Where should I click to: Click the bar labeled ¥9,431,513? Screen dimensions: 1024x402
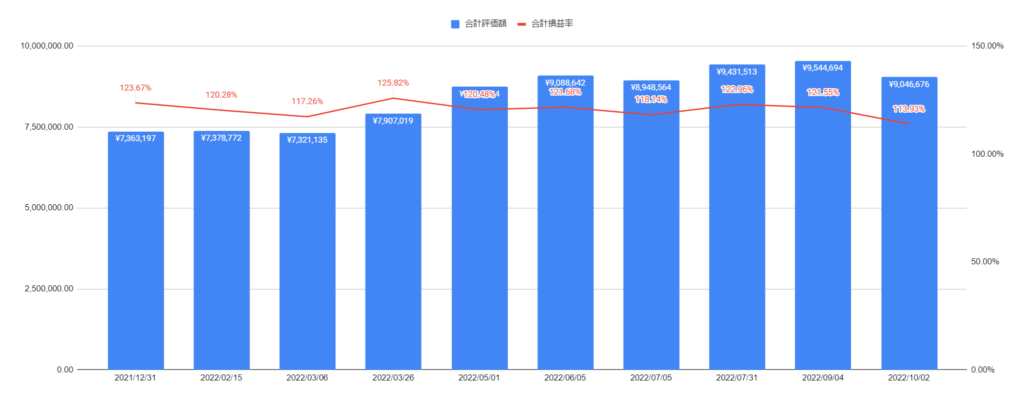(737, 217)
